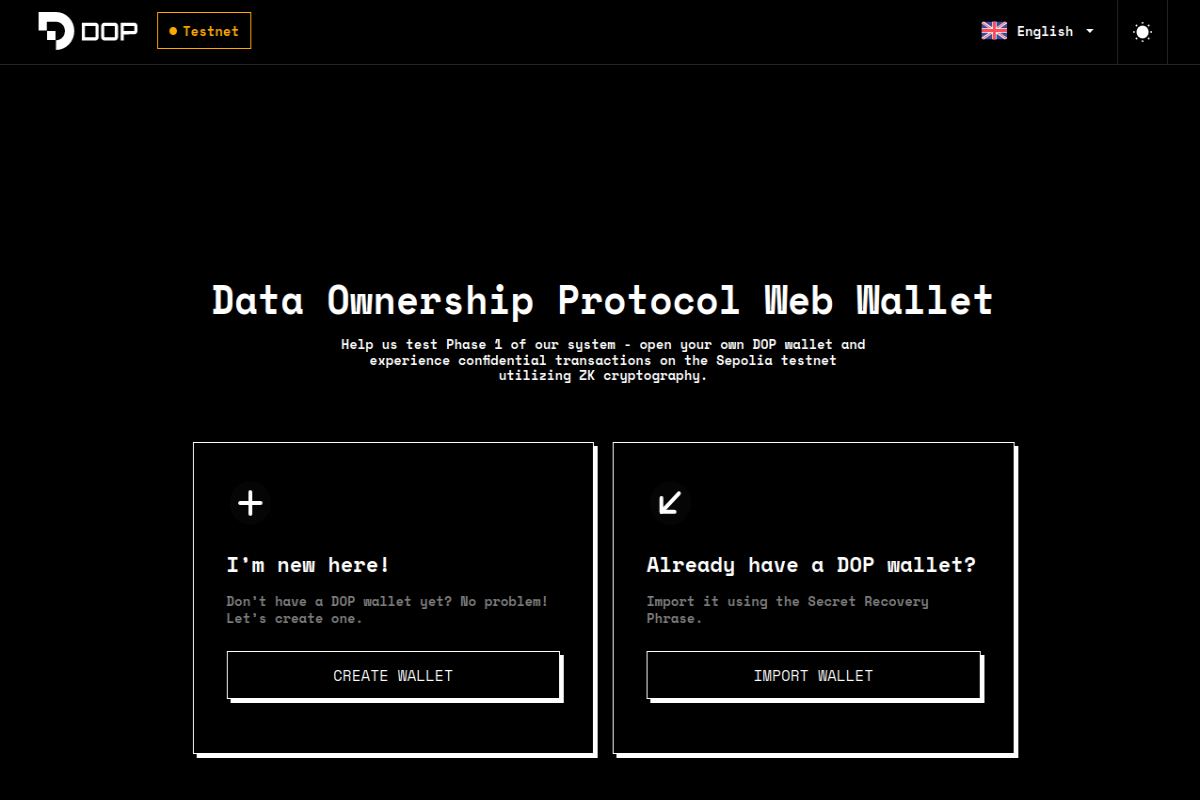The width and height of the screenshot is (1200, 800).
Task: Click "Import it using the Secret Recovery Phrase" text
Action: pyautogui.click(x=788, y=610)
